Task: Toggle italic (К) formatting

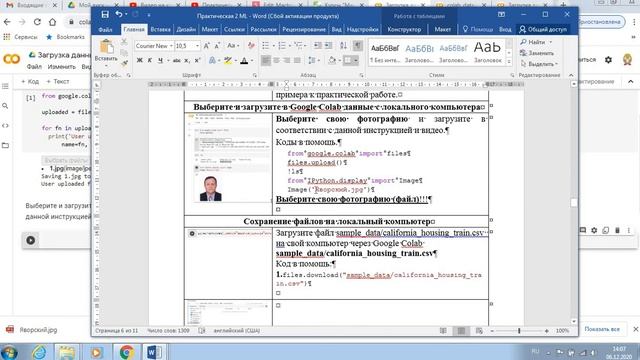Action: [149, 60]
